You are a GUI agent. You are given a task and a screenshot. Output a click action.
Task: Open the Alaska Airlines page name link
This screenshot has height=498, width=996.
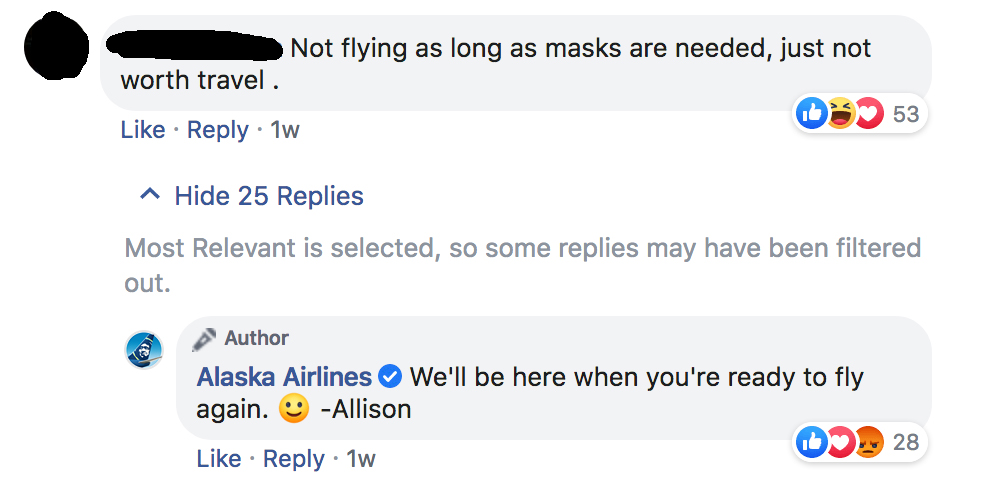(x=285, y=378)
